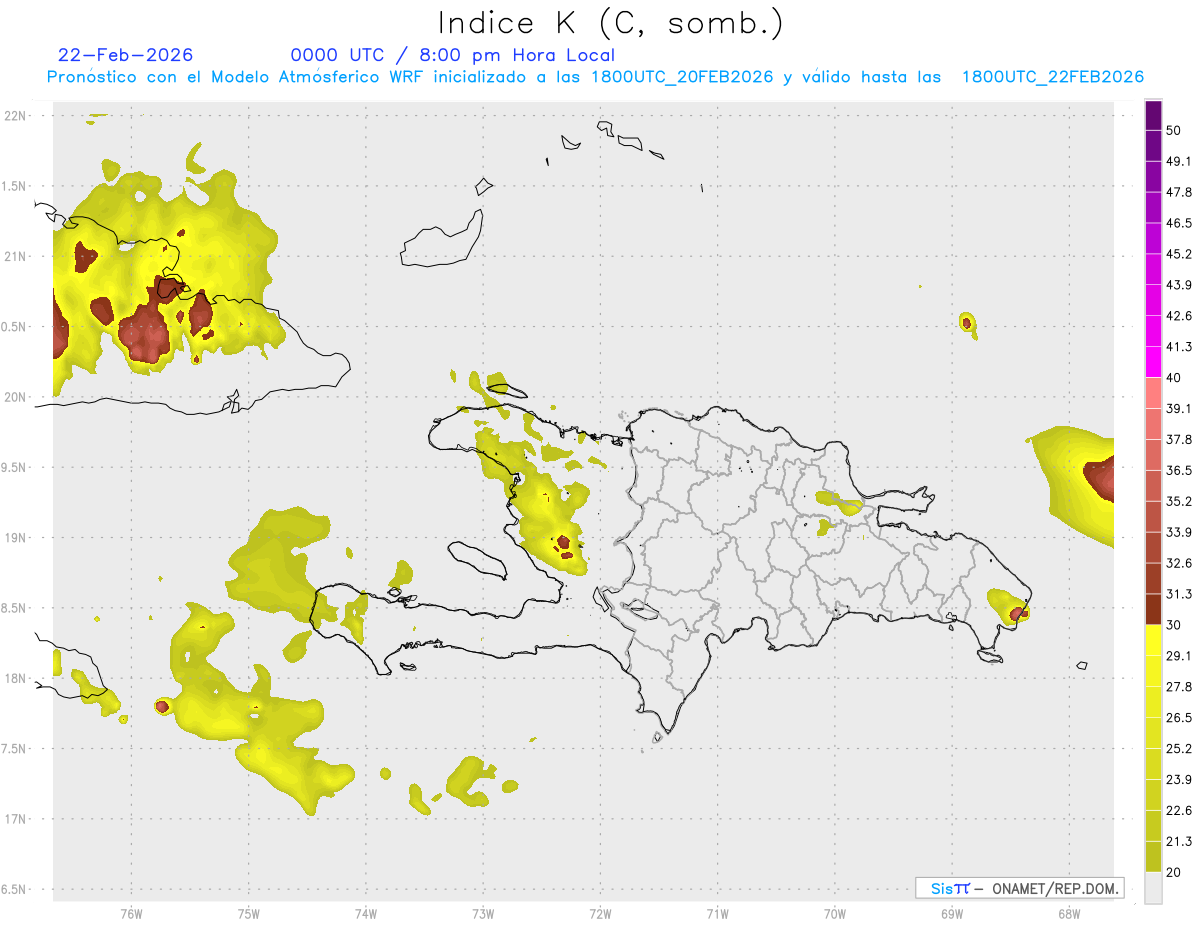This screenshot has height=927, width=1200.
Task: Click the light gray swatch below 20
Action: [x=1153, y=888]
